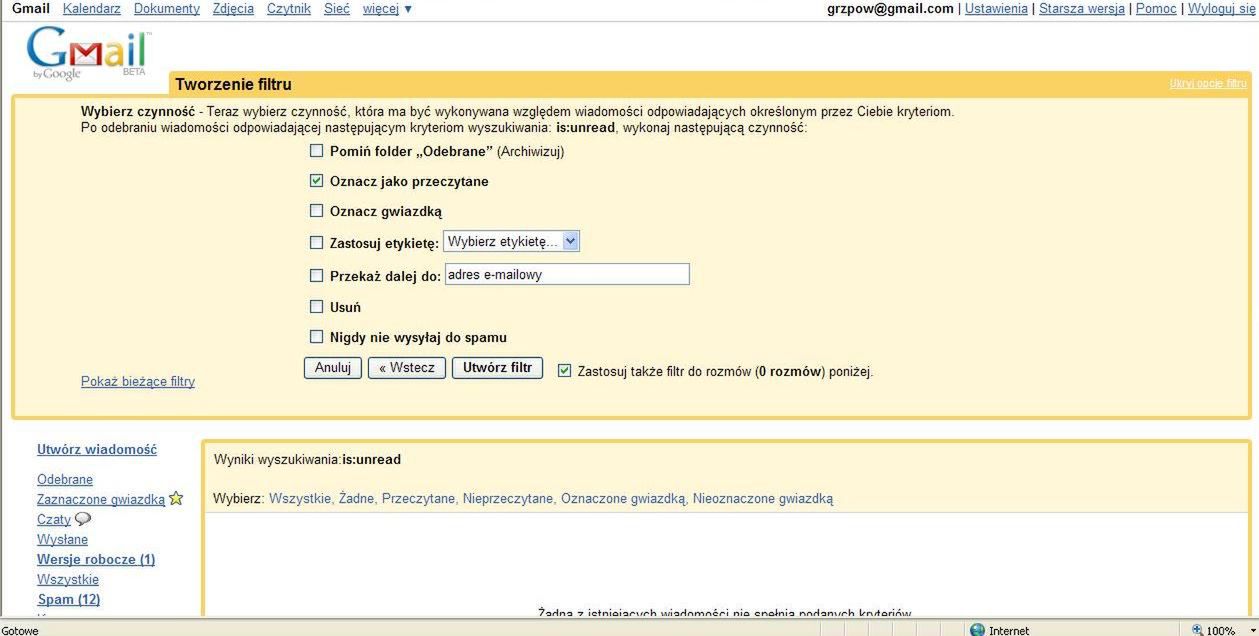Tick the 'Zastosuj etykietę' checkbox
Viewport: 1259px width, 636px height.
316,242
